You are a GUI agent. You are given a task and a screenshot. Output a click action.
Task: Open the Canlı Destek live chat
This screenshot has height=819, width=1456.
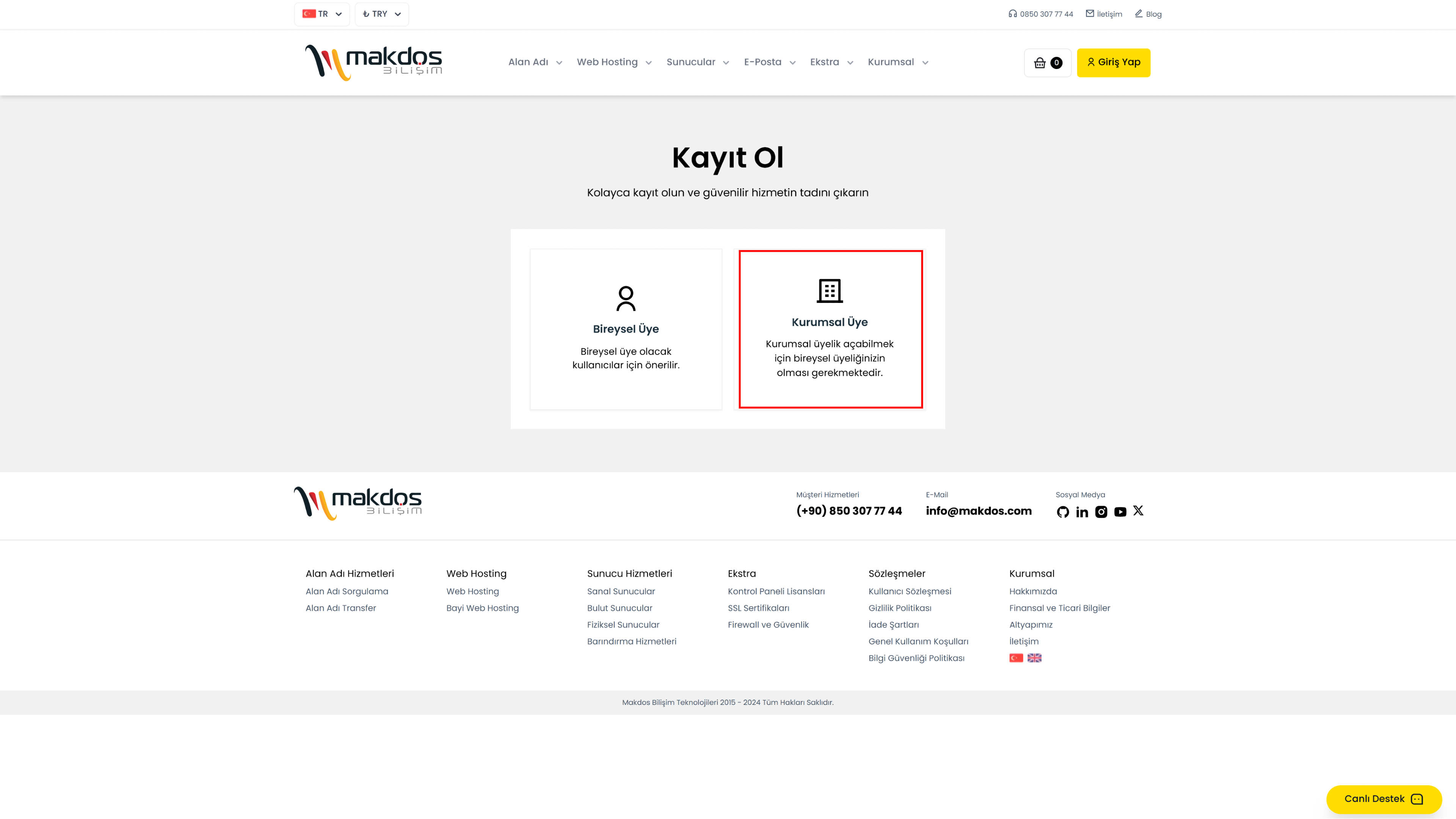(1384, 799)
